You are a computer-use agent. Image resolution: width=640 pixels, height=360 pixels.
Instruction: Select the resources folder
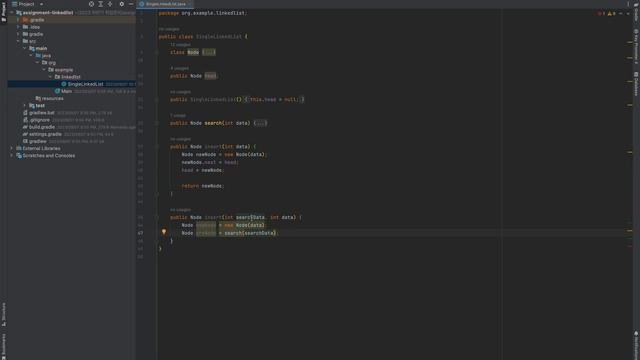[52, 98]
